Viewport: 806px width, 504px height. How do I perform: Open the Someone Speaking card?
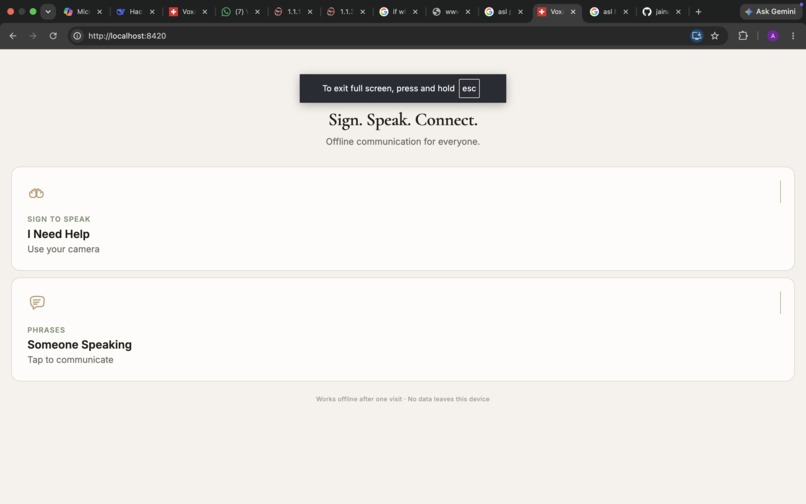402,330
